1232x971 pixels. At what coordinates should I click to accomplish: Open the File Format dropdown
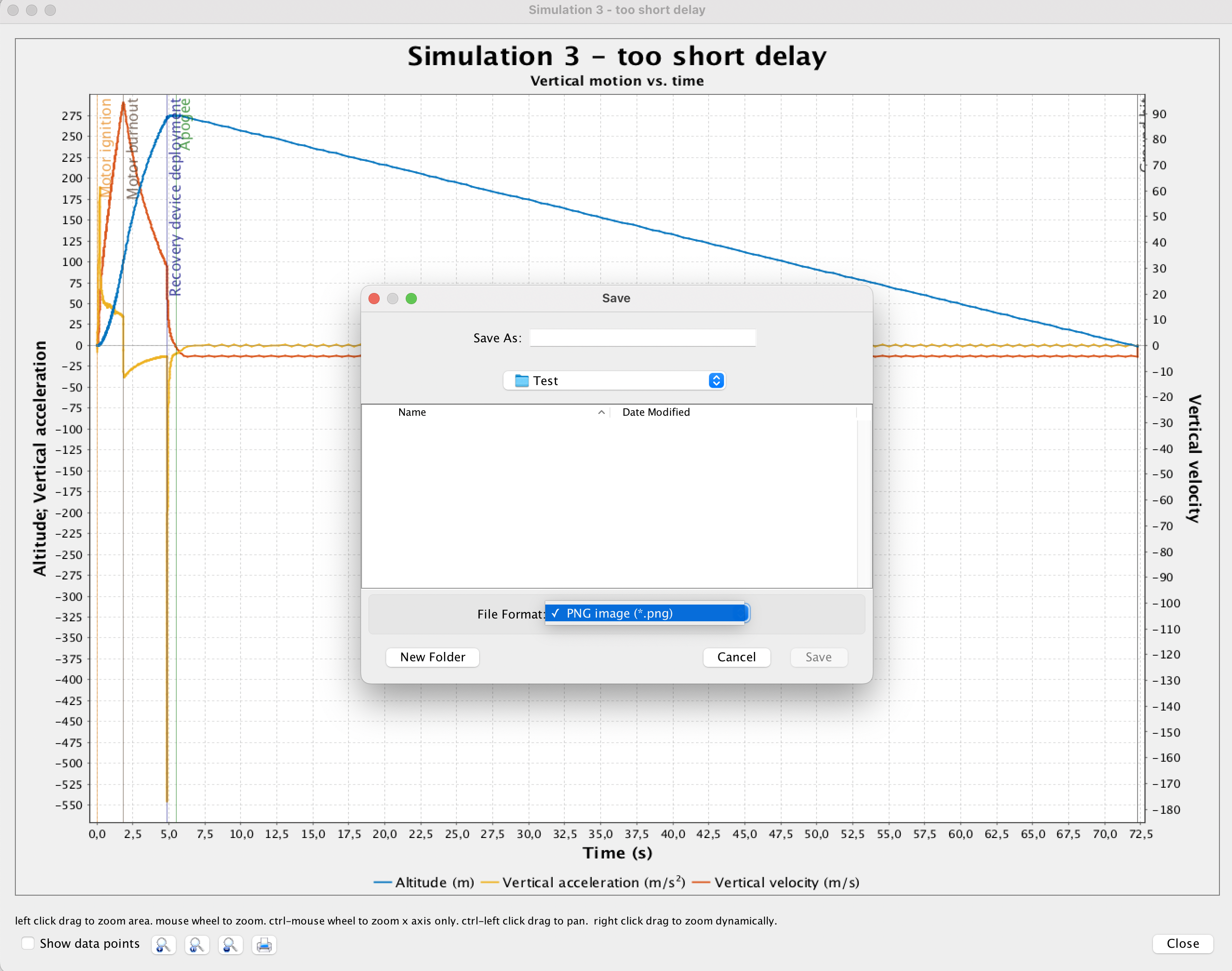click(647, 613)
